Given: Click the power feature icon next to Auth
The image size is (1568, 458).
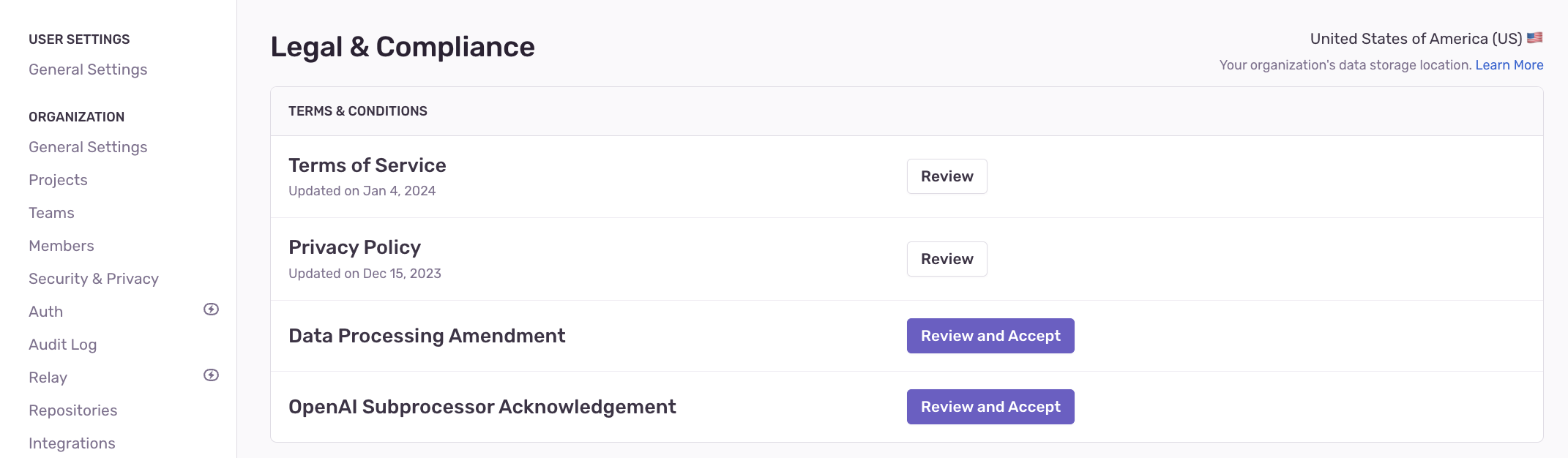Looking at the screenshot, I should point(212,310).
